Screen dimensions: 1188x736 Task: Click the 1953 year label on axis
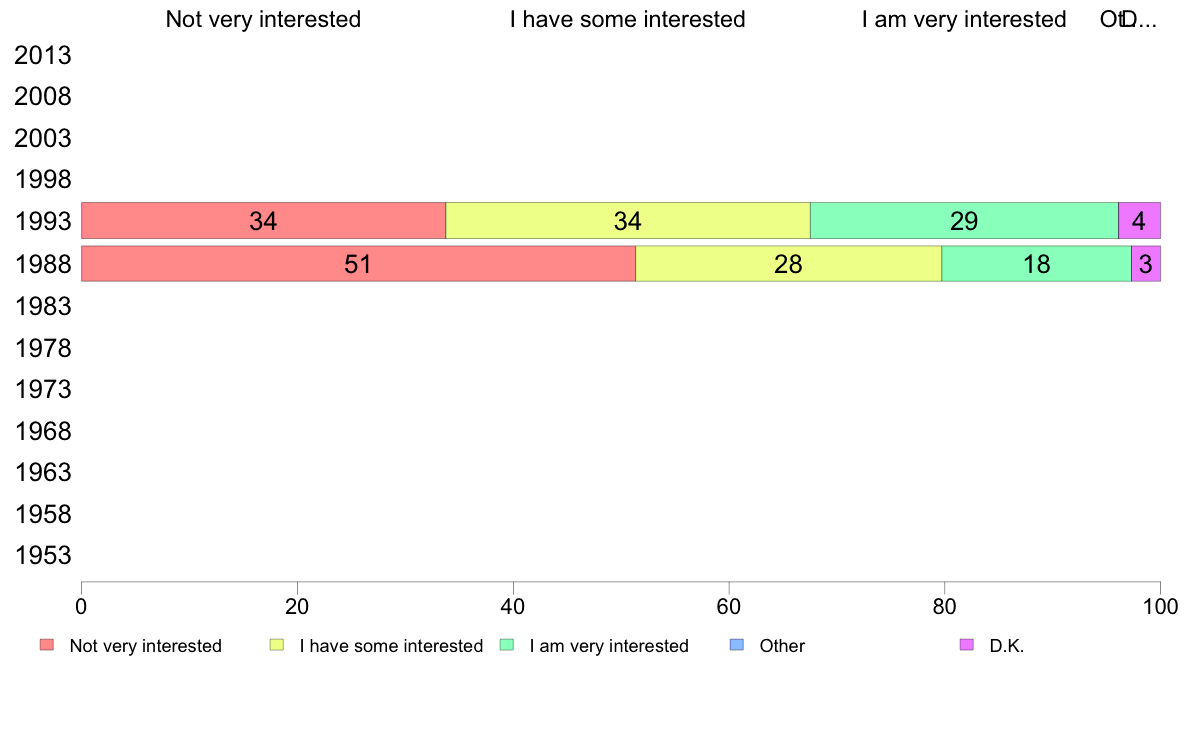pyautogui.click(x=43, y=556)
